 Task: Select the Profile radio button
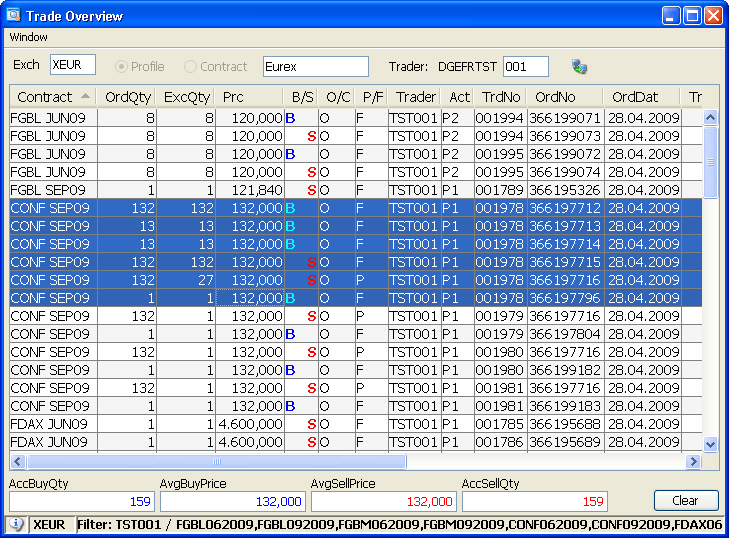click(123, 67)
